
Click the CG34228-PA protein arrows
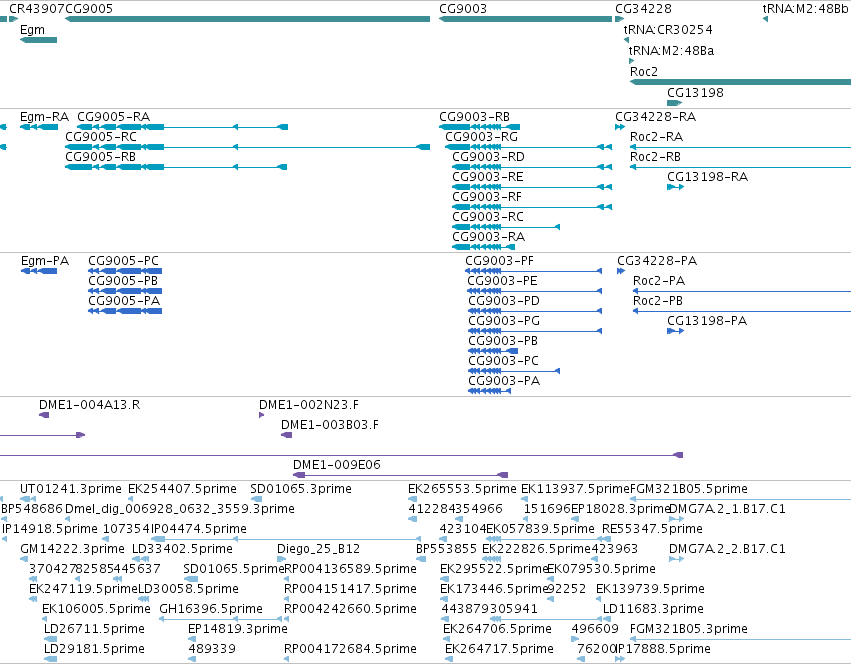621,271
